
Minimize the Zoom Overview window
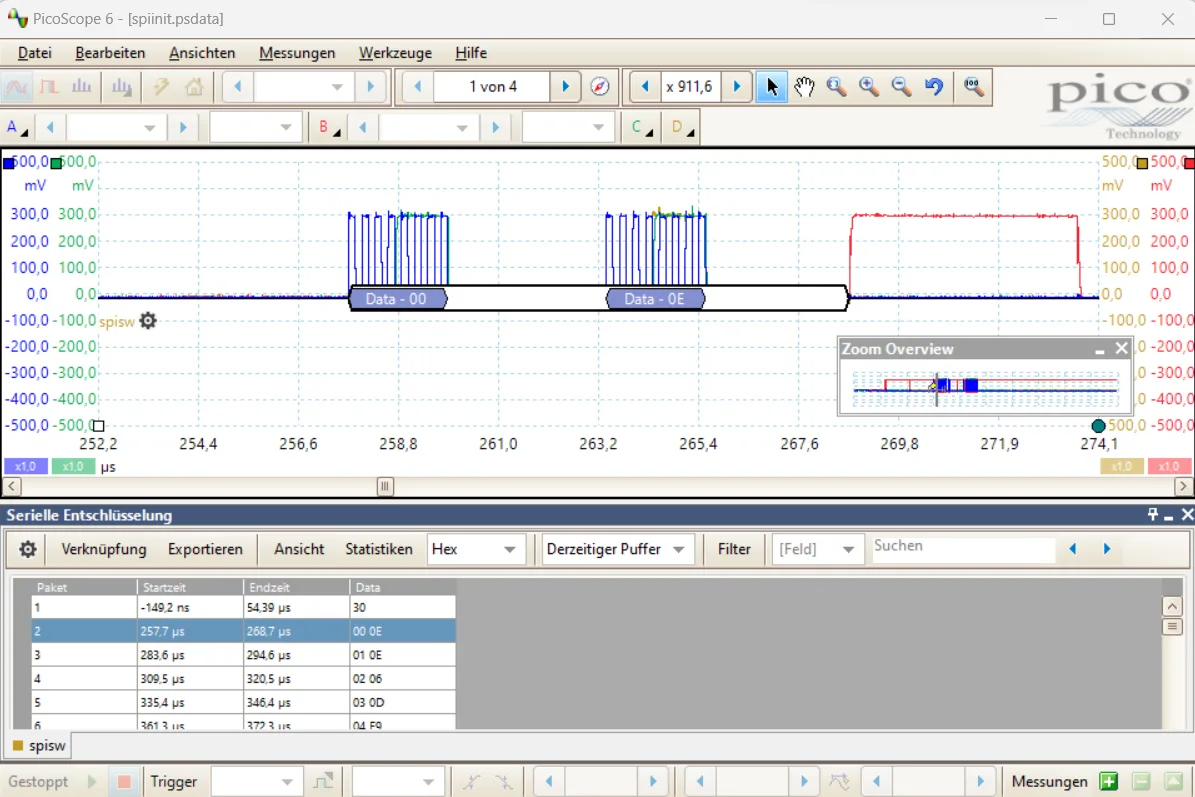1100,350
